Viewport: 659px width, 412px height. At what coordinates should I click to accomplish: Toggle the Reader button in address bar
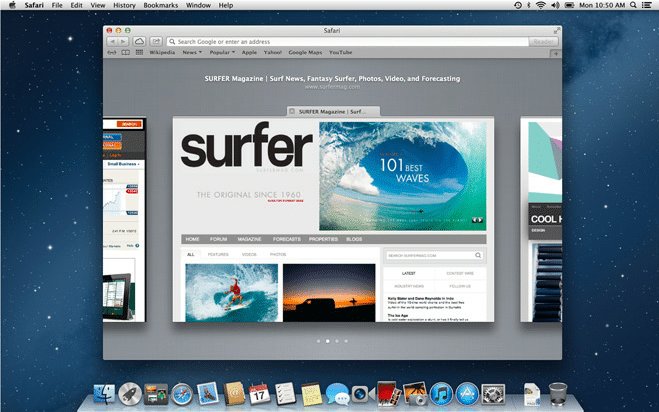543,41
